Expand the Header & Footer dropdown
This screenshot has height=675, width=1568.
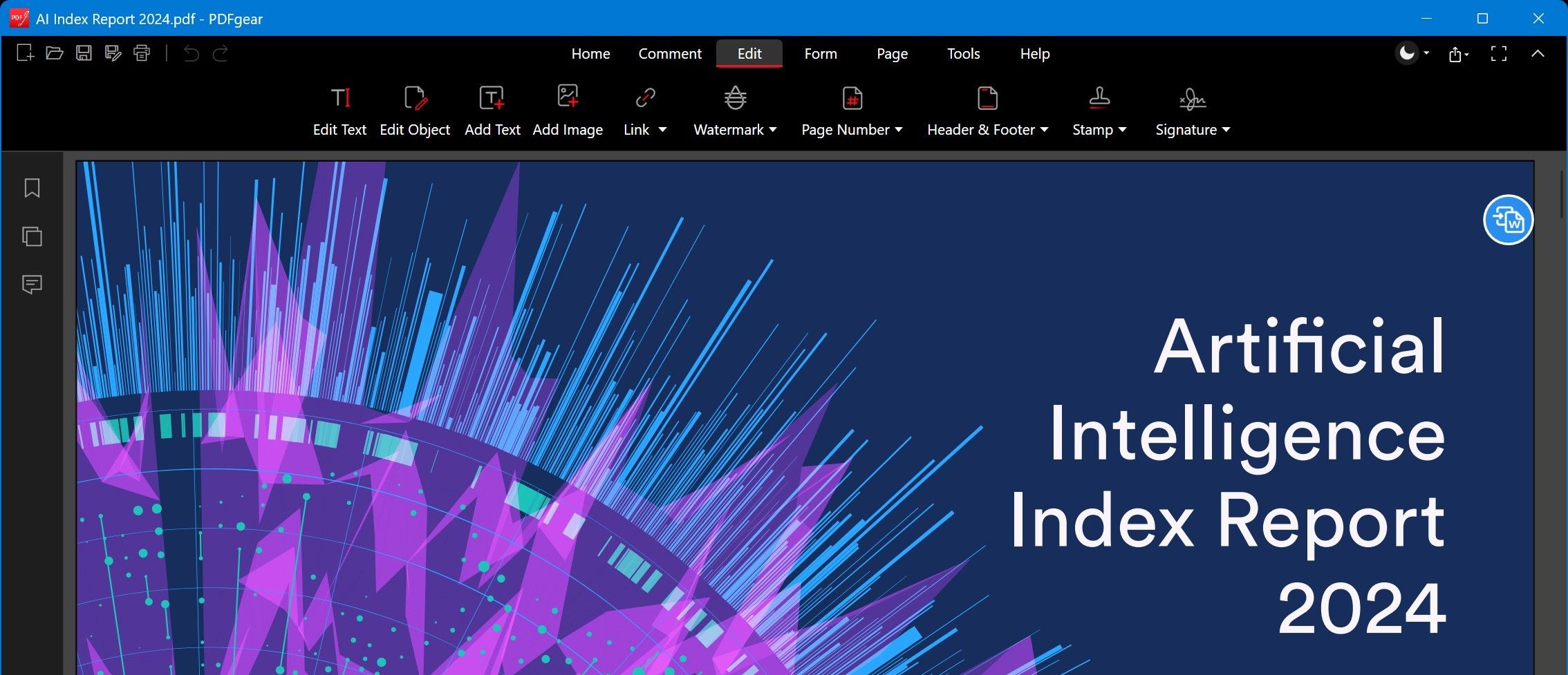point(1044,130)
